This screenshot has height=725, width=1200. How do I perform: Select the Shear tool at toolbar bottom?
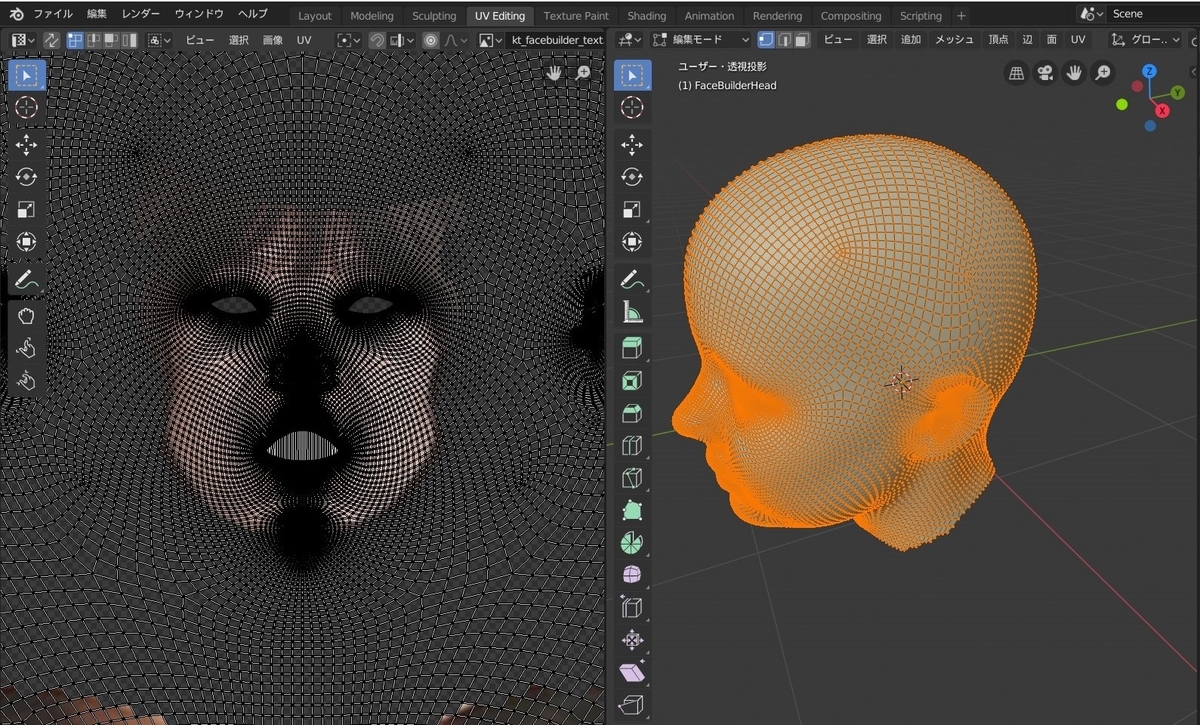pyautogui.click(x=632, y=672)
